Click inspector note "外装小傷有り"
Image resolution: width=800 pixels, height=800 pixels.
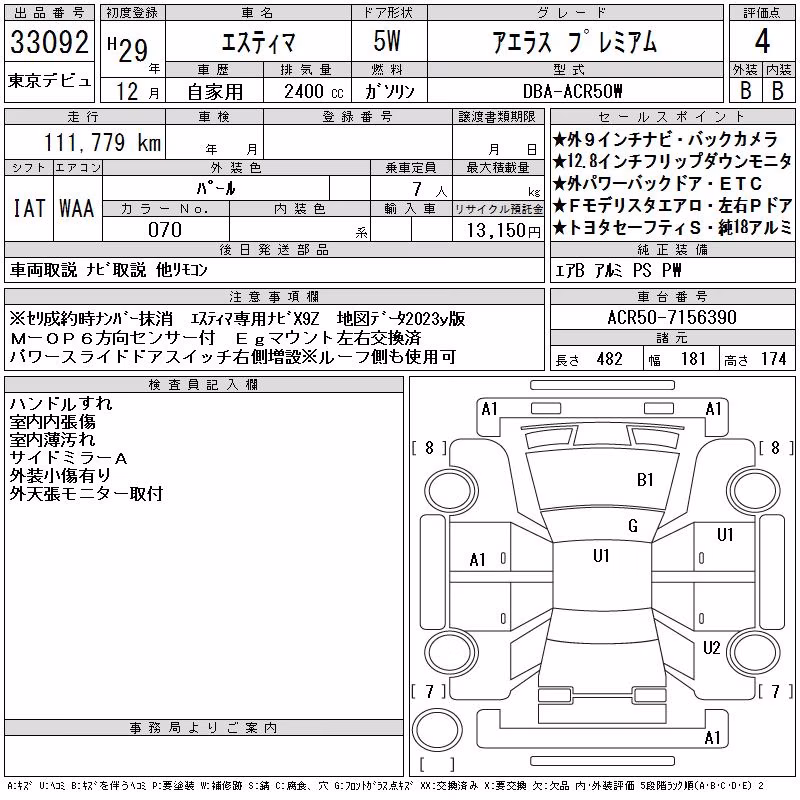point(60,476)
